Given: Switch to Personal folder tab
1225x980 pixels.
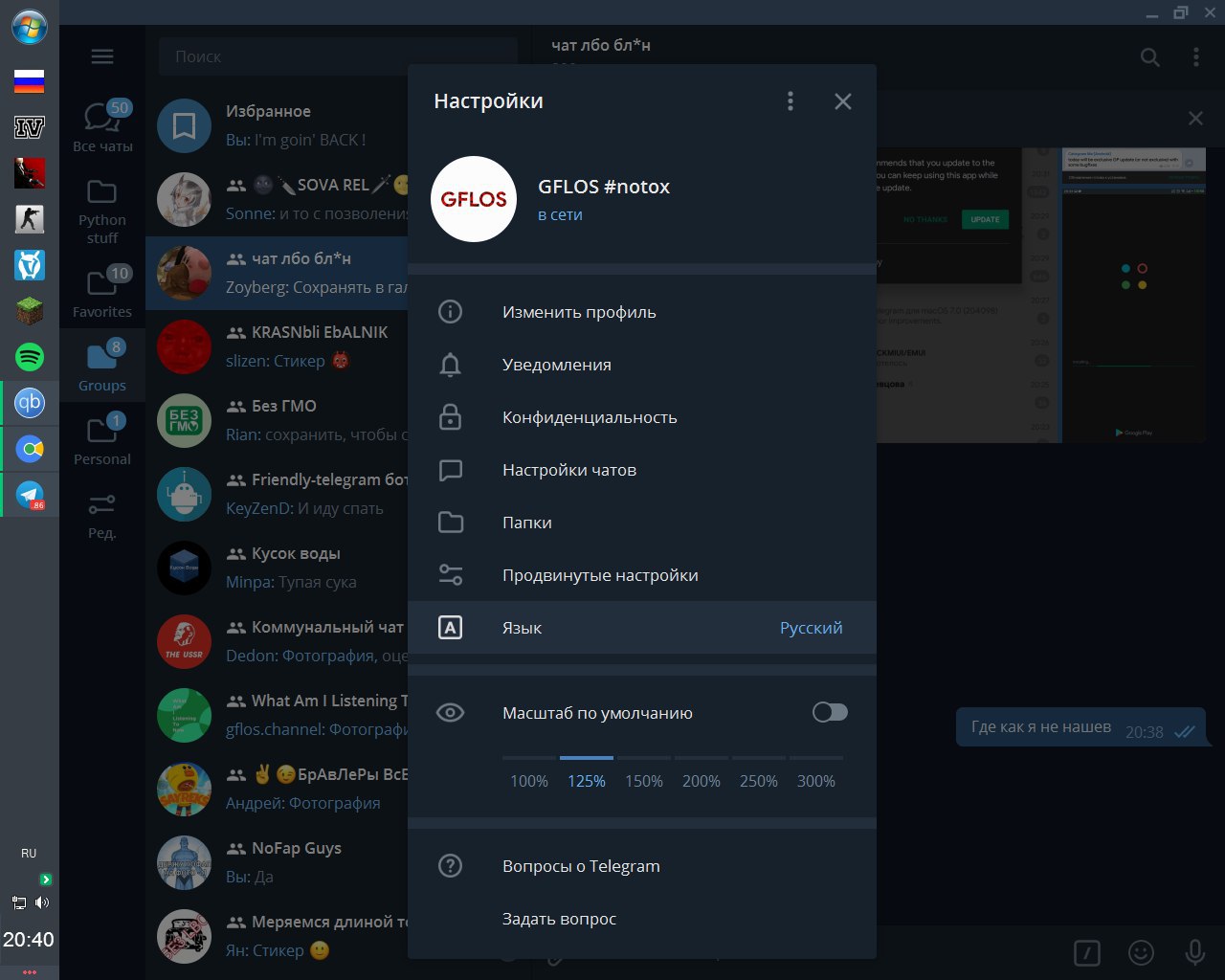Looking at the screenshot, I should tap(102, 439).
